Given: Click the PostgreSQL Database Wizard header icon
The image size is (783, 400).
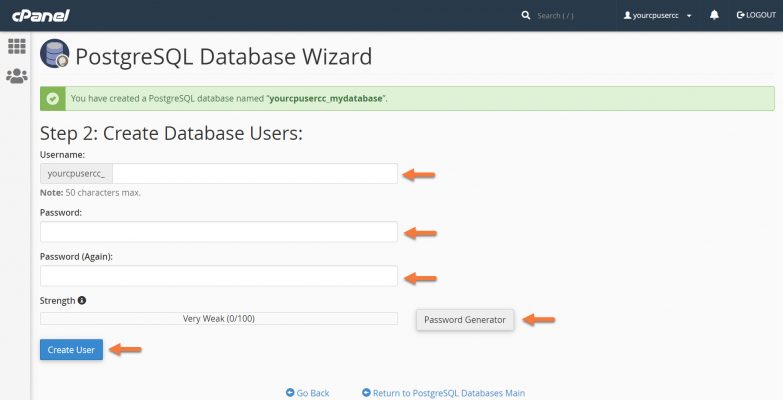Looking at the screenshot, I should pos(55,55).
